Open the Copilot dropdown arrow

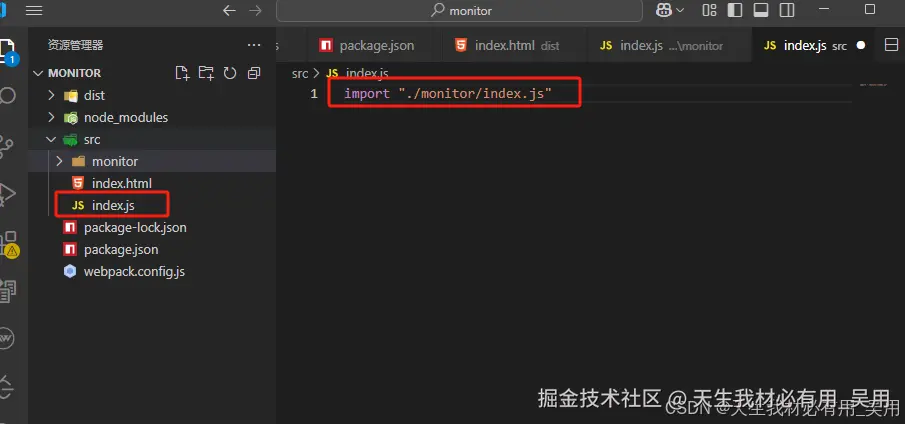pyautogui.click(x=680, y=10)
